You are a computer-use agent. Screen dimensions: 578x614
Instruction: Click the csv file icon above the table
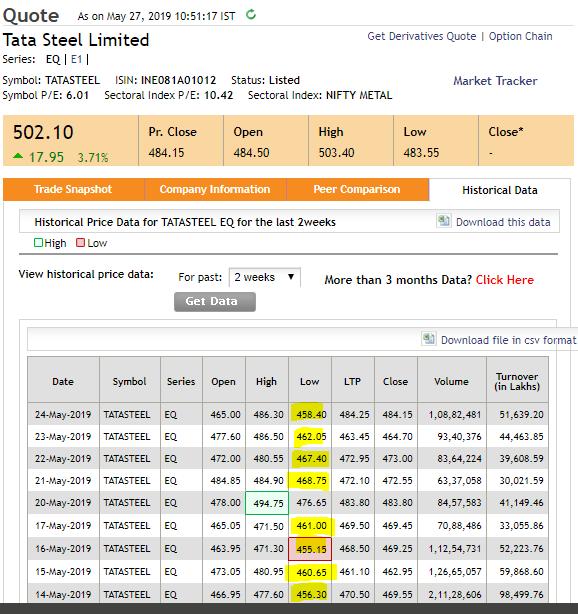click(x=428, y=339)
